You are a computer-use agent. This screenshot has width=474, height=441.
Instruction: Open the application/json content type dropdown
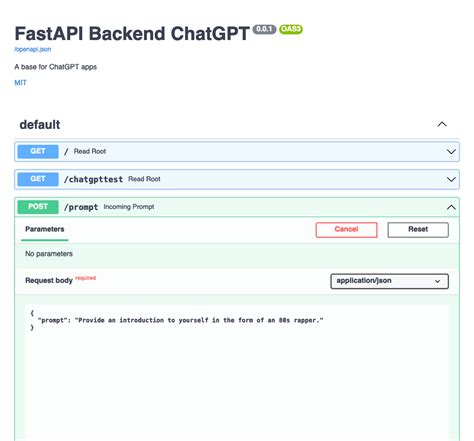tap(389, 281)
